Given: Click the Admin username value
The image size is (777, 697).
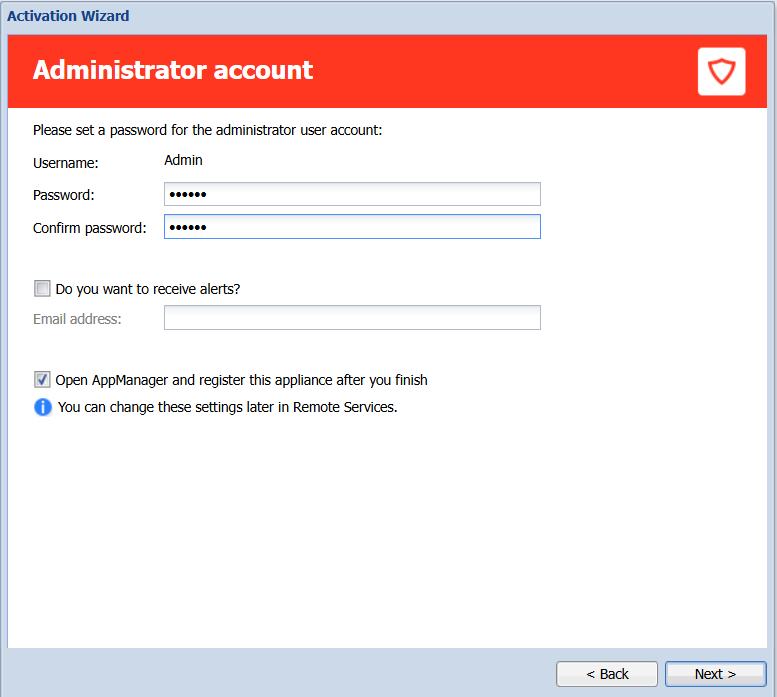Looking at the screenshot, I should 183,160.
